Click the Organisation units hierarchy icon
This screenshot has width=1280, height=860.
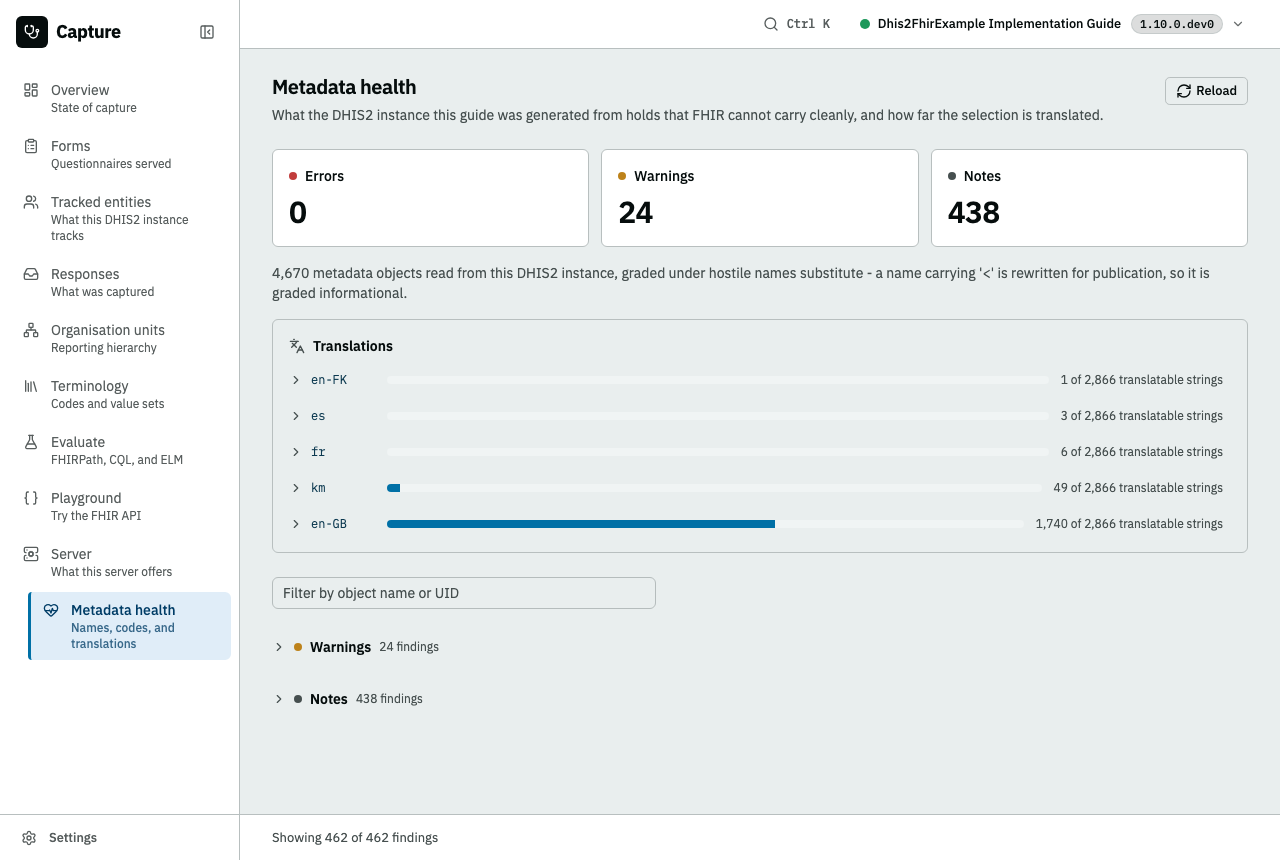pyautogui.click(x=31, y=330)
